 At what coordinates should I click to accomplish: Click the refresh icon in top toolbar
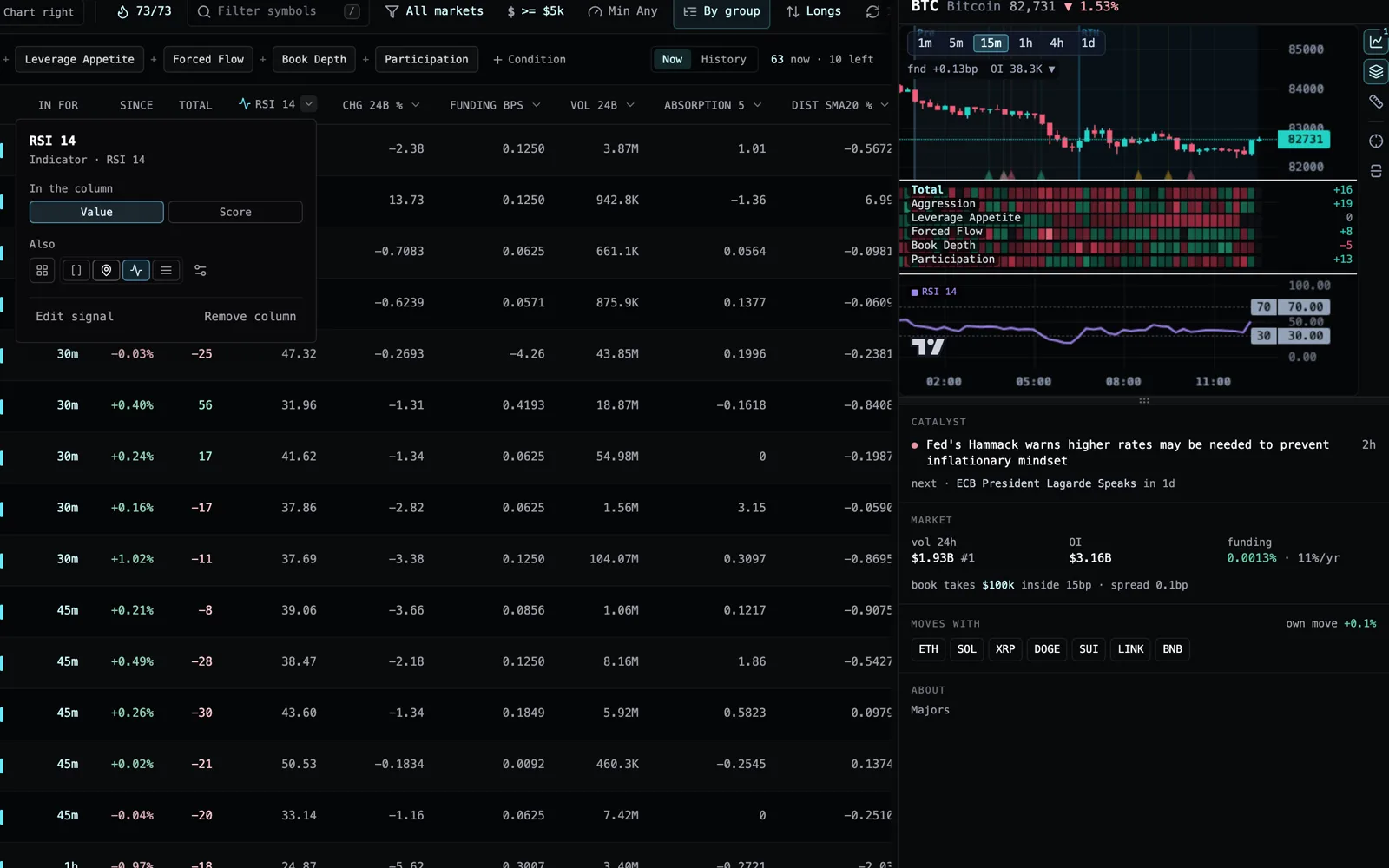872,11
